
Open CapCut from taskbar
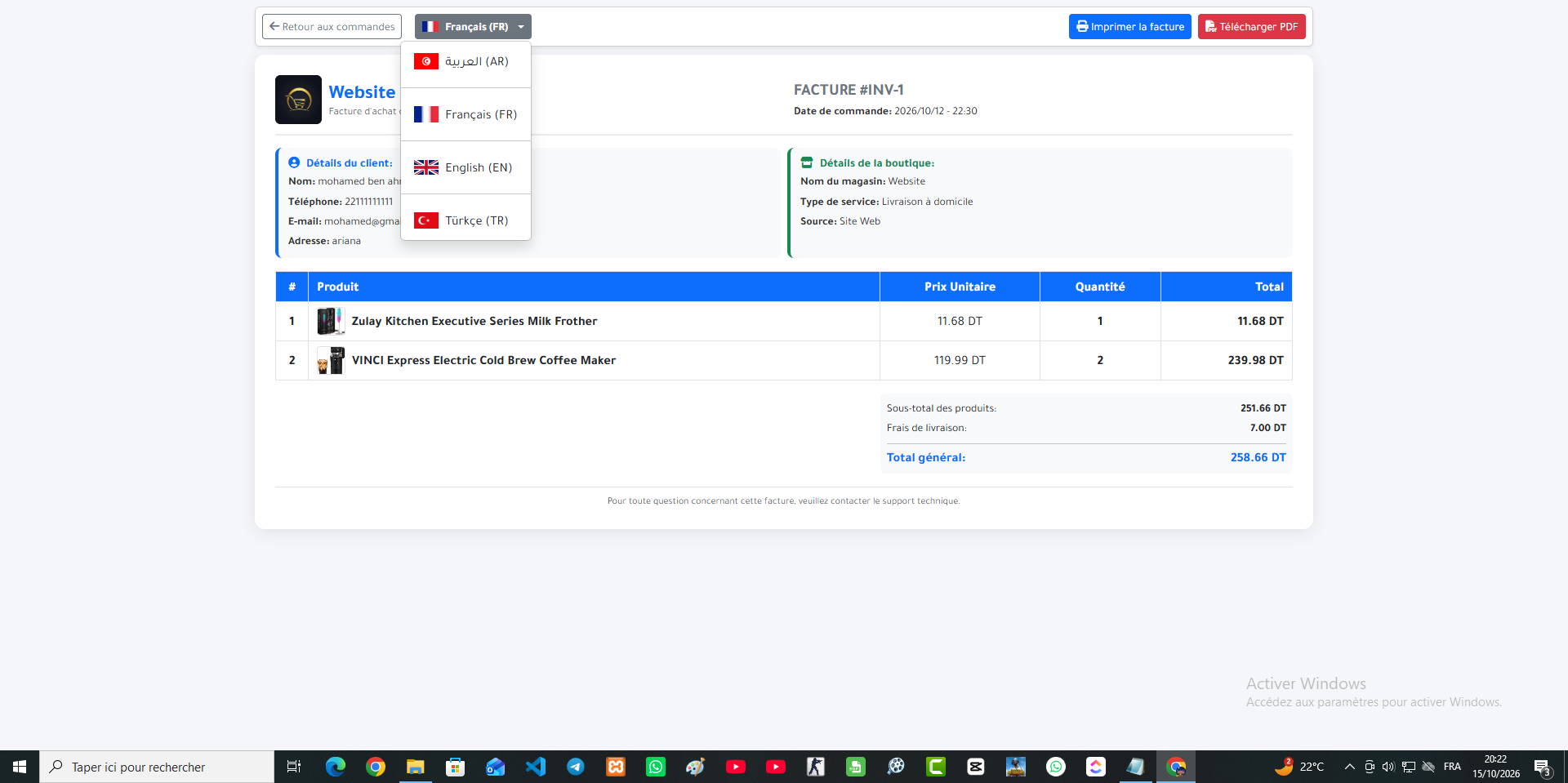[976, 767]
